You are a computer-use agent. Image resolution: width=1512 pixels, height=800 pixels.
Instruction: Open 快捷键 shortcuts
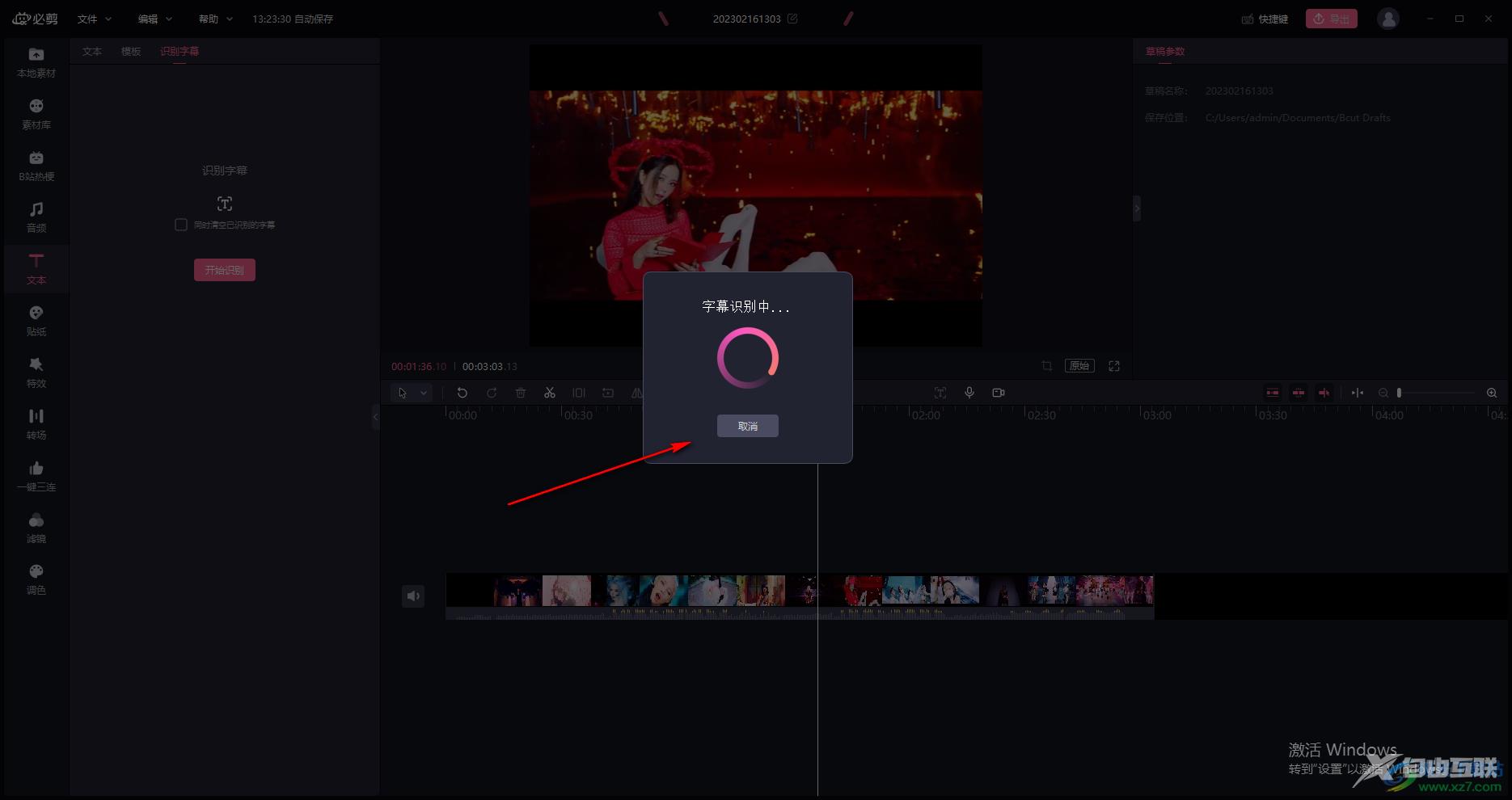tap(1265, 19)
